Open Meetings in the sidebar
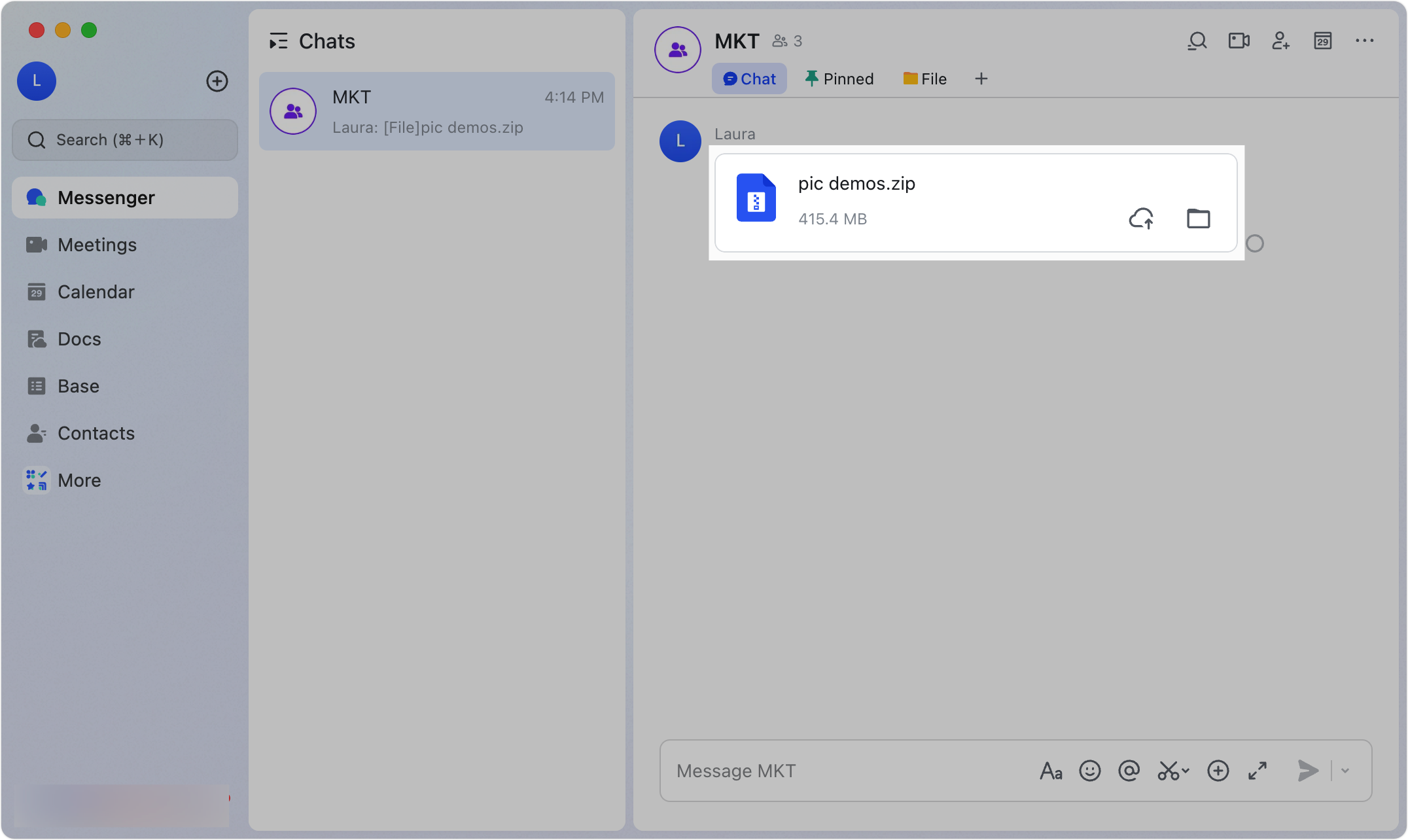This screenshot has width=1408, height=840. click(97, 244)
